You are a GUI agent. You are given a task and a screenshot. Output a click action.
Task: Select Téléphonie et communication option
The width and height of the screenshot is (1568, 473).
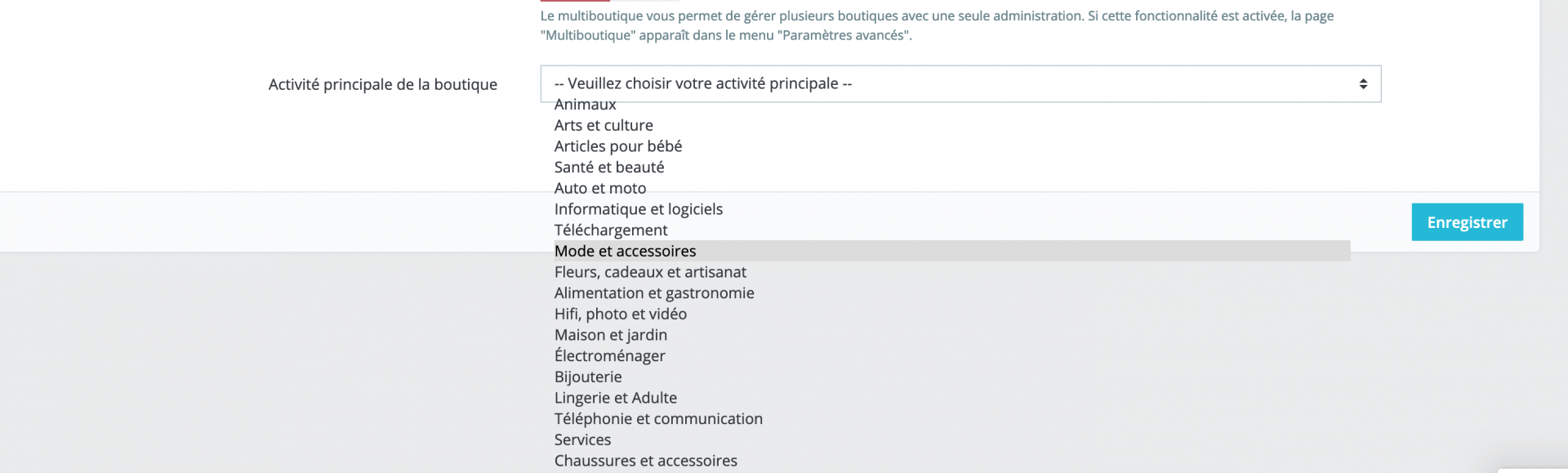click(658, 419)
